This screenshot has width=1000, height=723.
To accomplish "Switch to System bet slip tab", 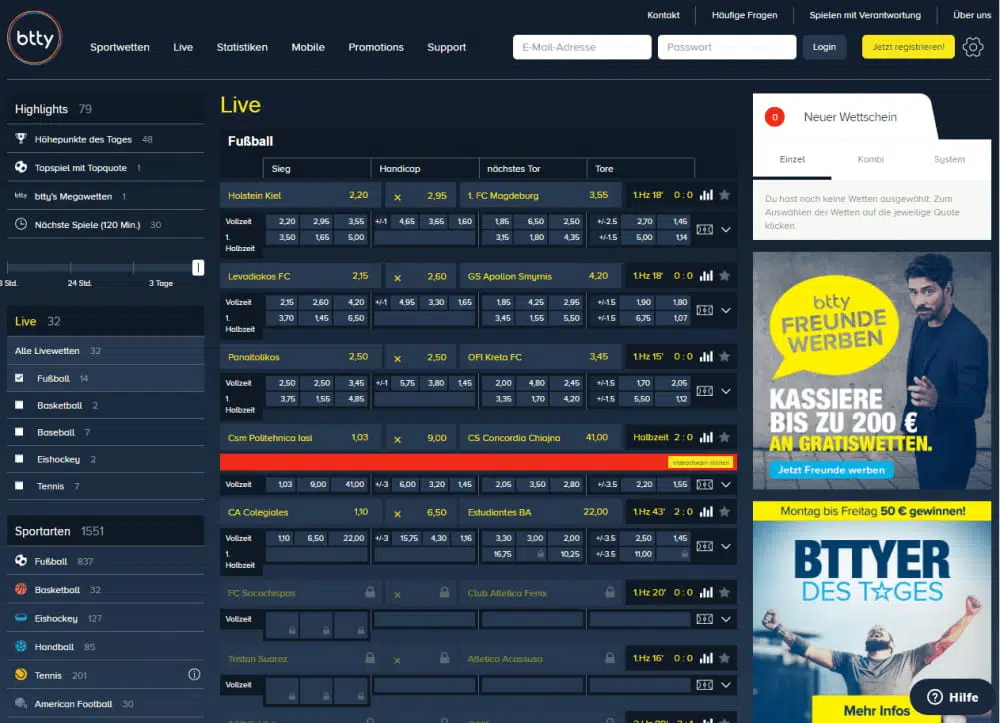I will [x=949, y=159].
